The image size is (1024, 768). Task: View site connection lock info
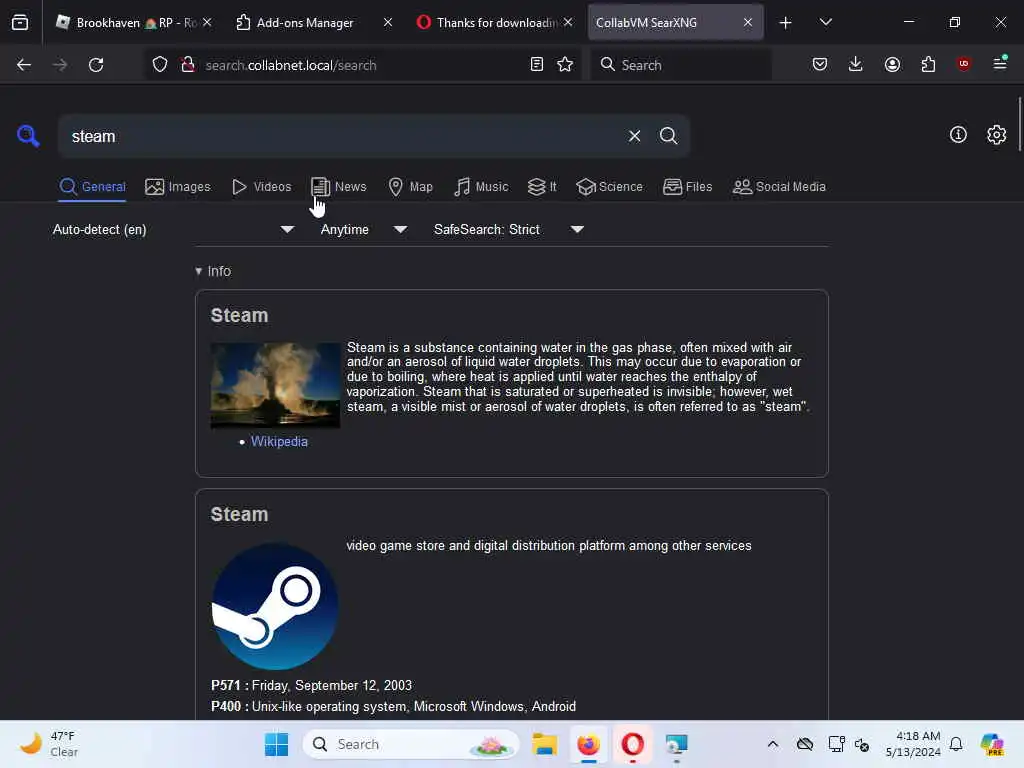(x=188, y=65)
